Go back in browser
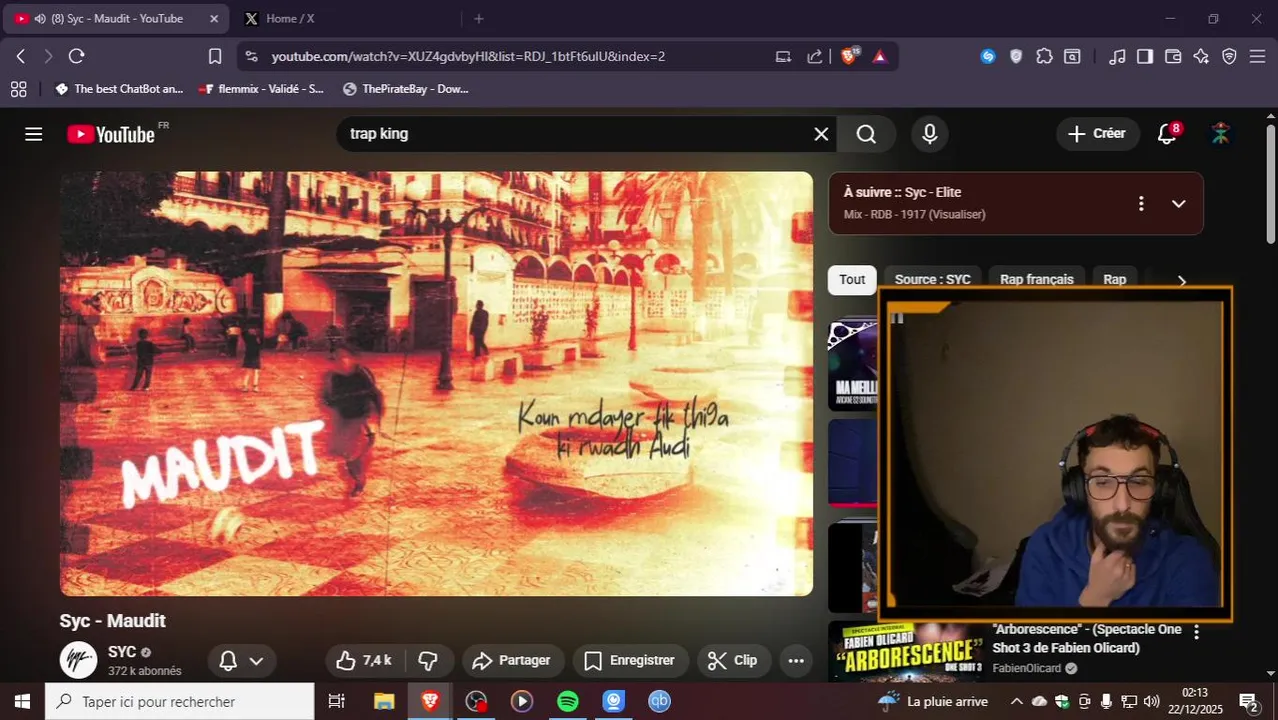 click(20, 56)
